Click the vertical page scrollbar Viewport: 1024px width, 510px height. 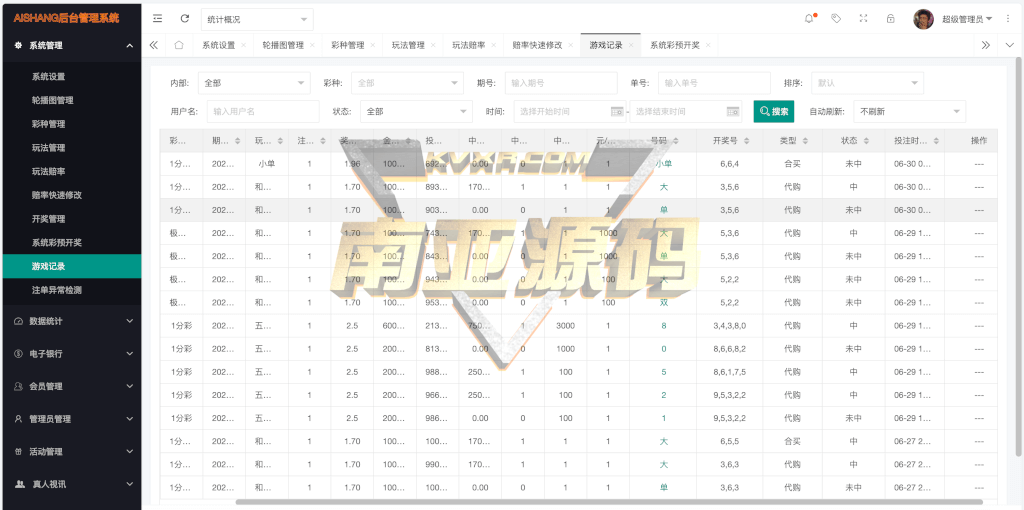pyautogui.click(x=1018, y=257)
